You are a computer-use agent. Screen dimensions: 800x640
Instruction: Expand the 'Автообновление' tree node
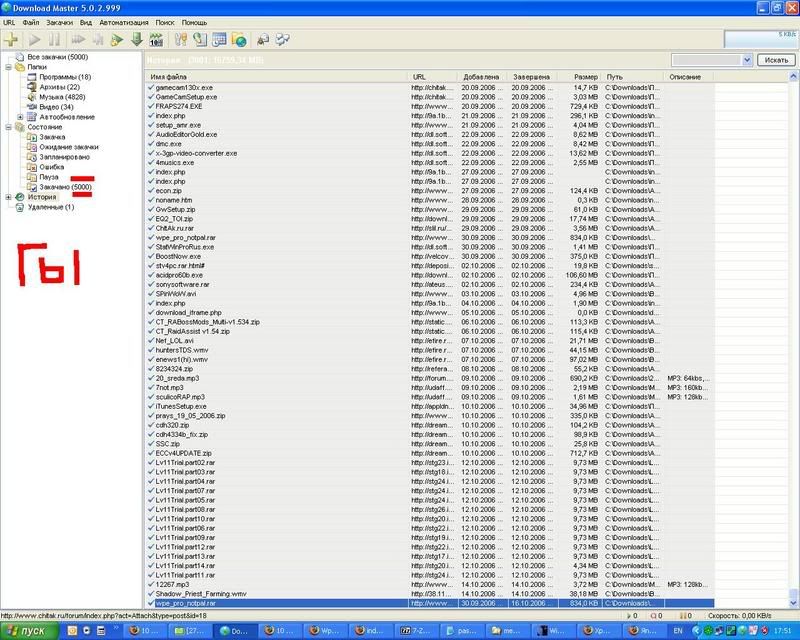(20, 117)
